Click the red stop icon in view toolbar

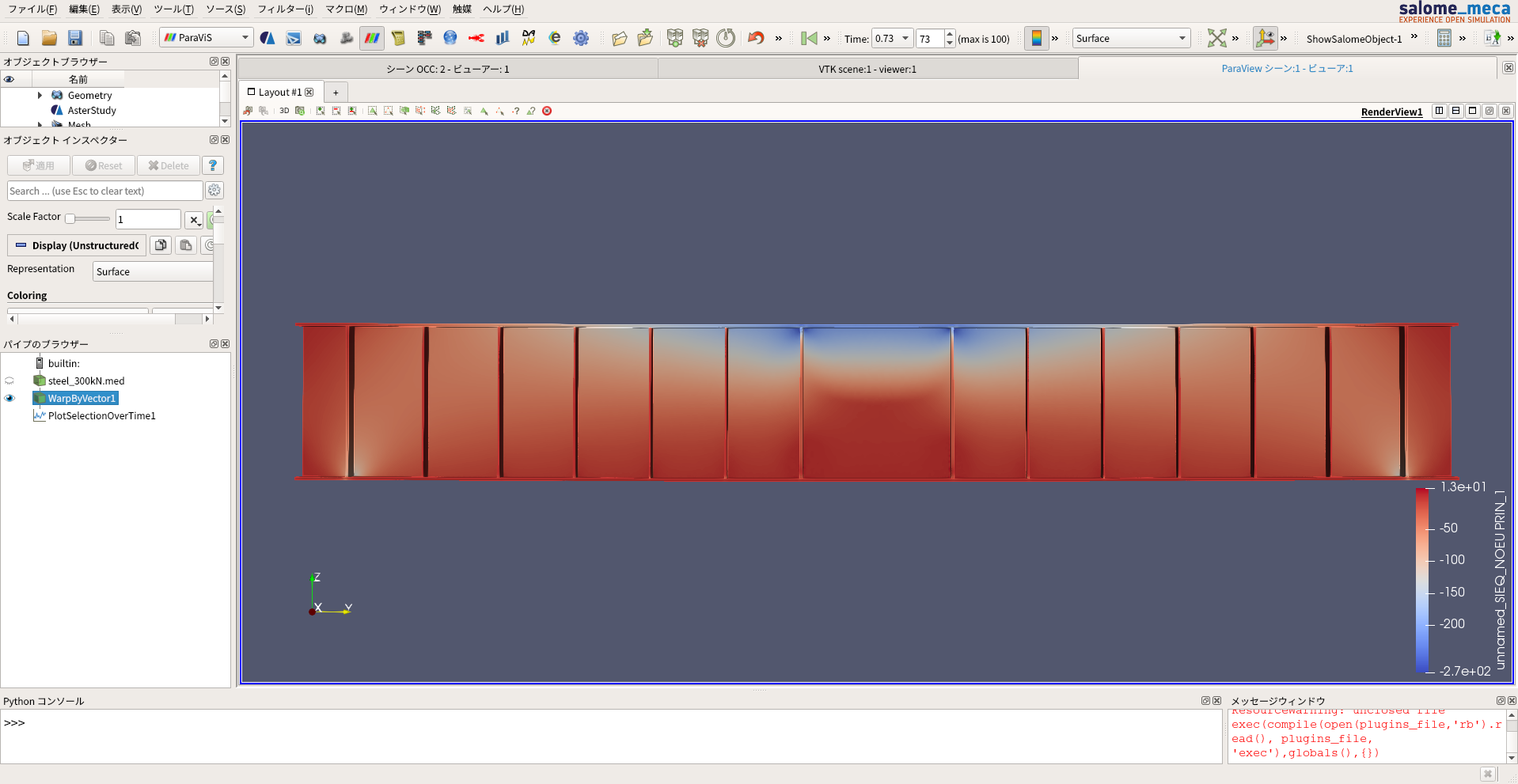(547, 111)
